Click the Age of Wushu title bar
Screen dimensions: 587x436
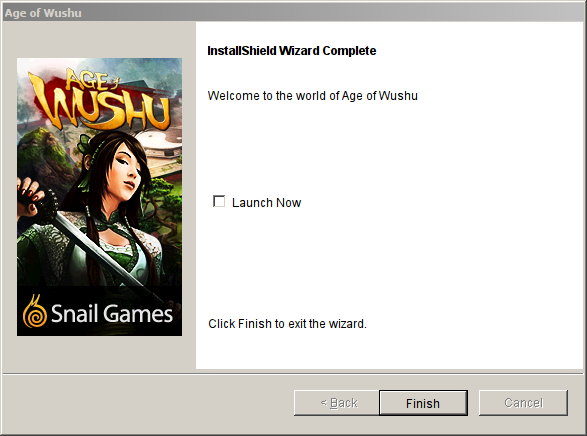pyautogui.click(x=293, y=13)
